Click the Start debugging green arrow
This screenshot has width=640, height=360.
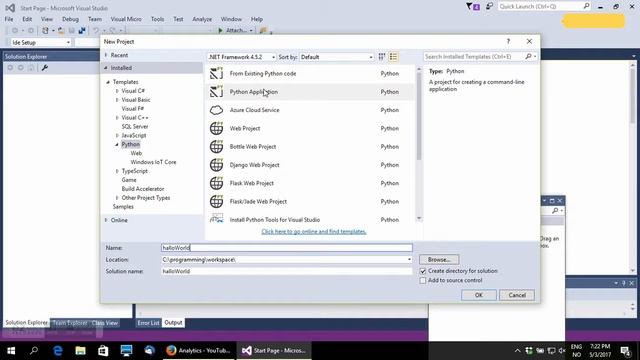click(220, 30)
